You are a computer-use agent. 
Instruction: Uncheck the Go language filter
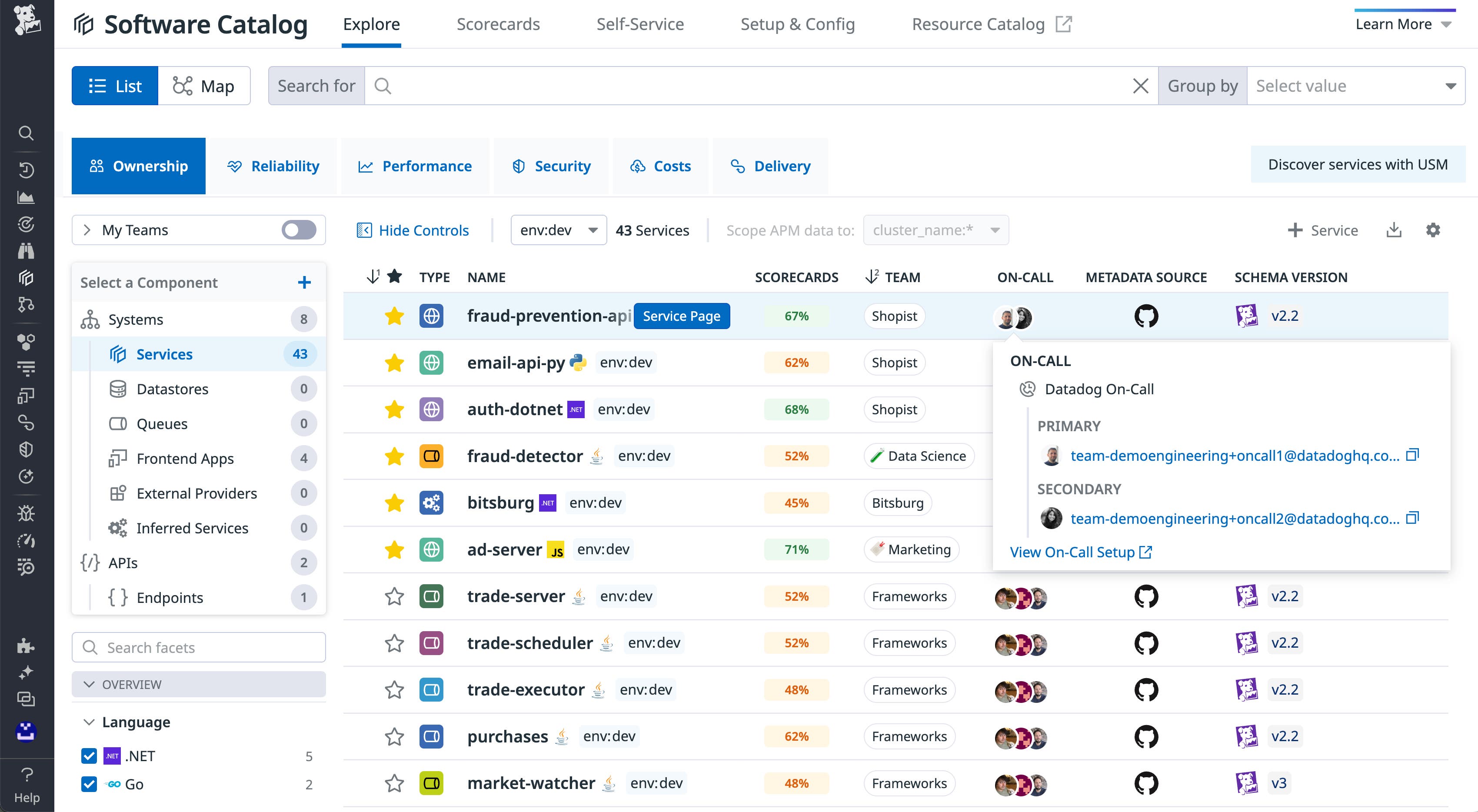89,784
